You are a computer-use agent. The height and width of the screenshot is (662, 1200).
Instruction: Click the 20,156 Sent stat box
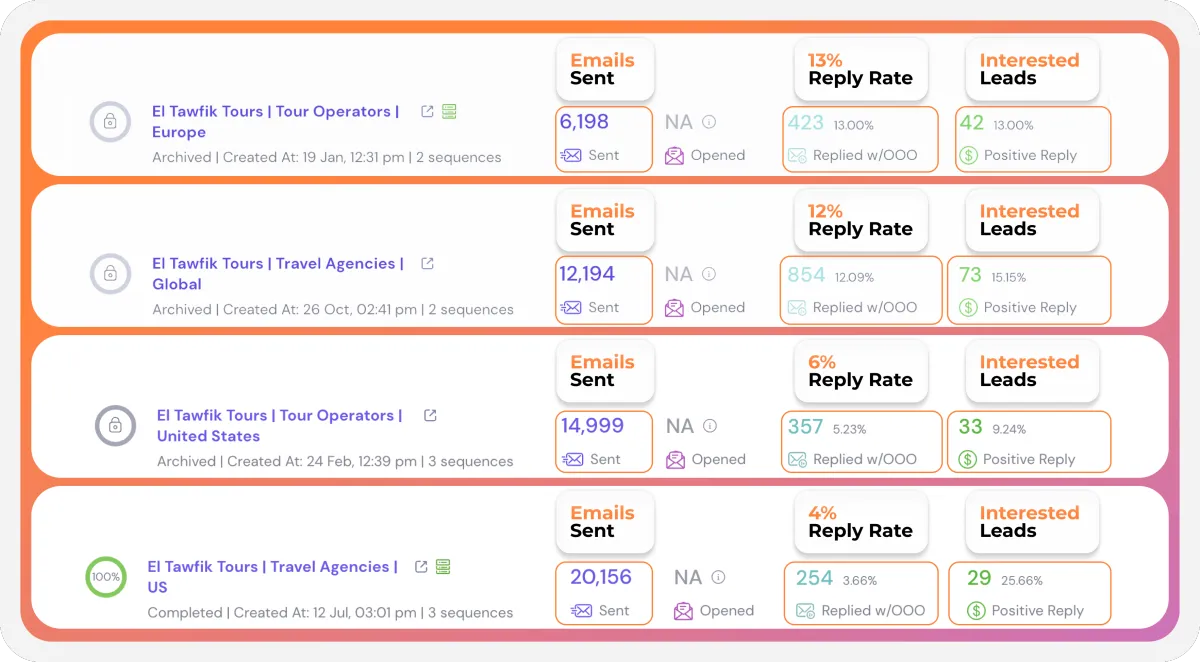(x=604, y=593)
